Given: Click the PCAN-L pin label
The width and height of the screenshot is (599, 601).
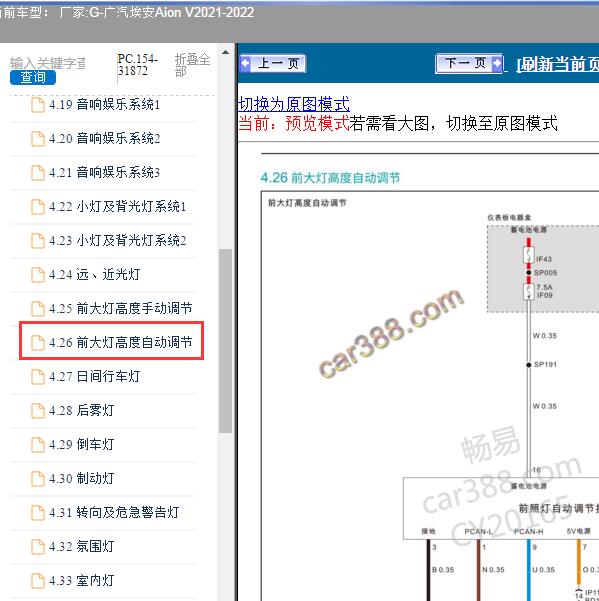Looking at the screenshot, I should pos(478,532).
